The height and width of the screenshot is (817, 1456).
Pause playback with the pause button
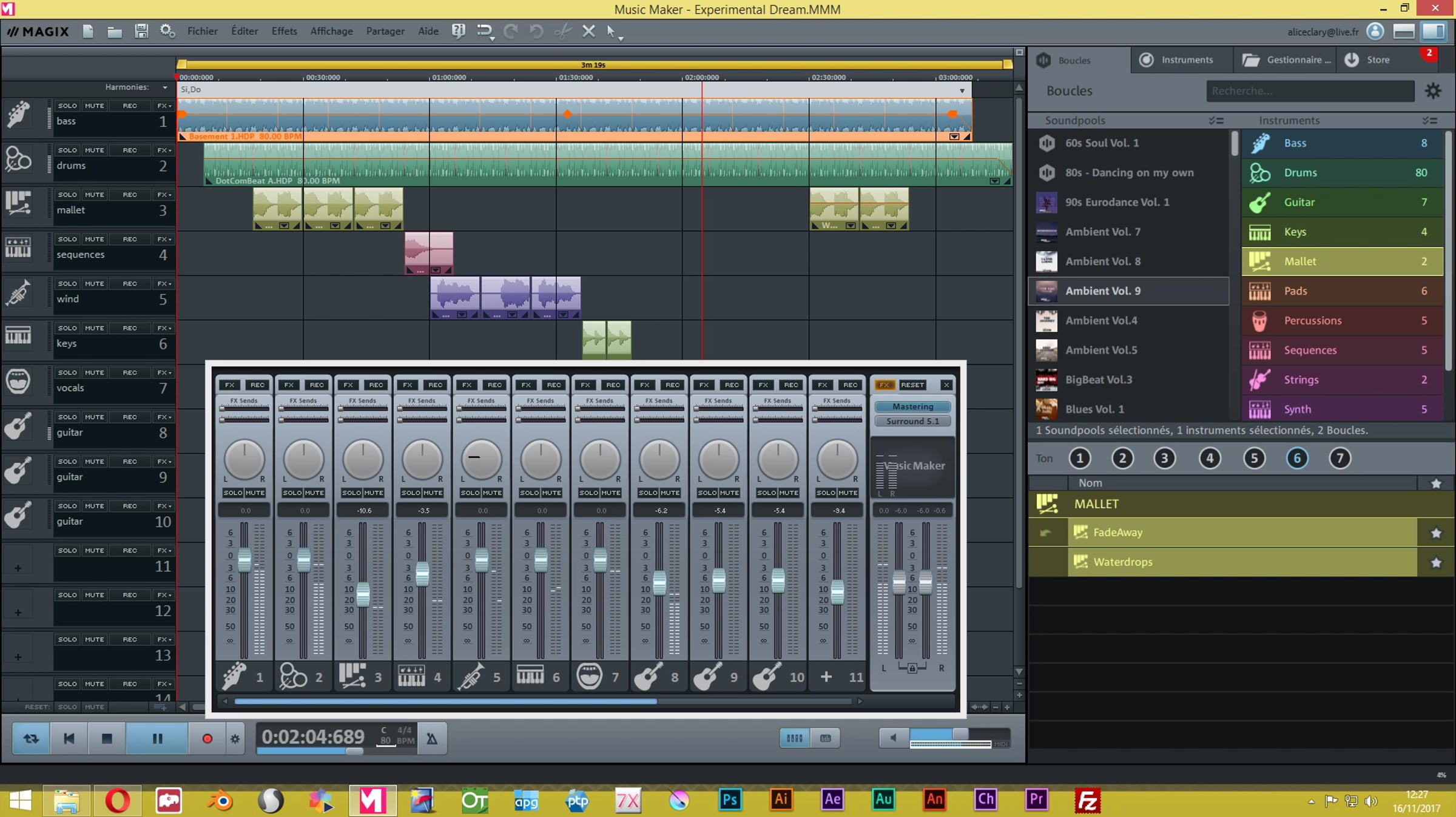(x=157, y=738)
